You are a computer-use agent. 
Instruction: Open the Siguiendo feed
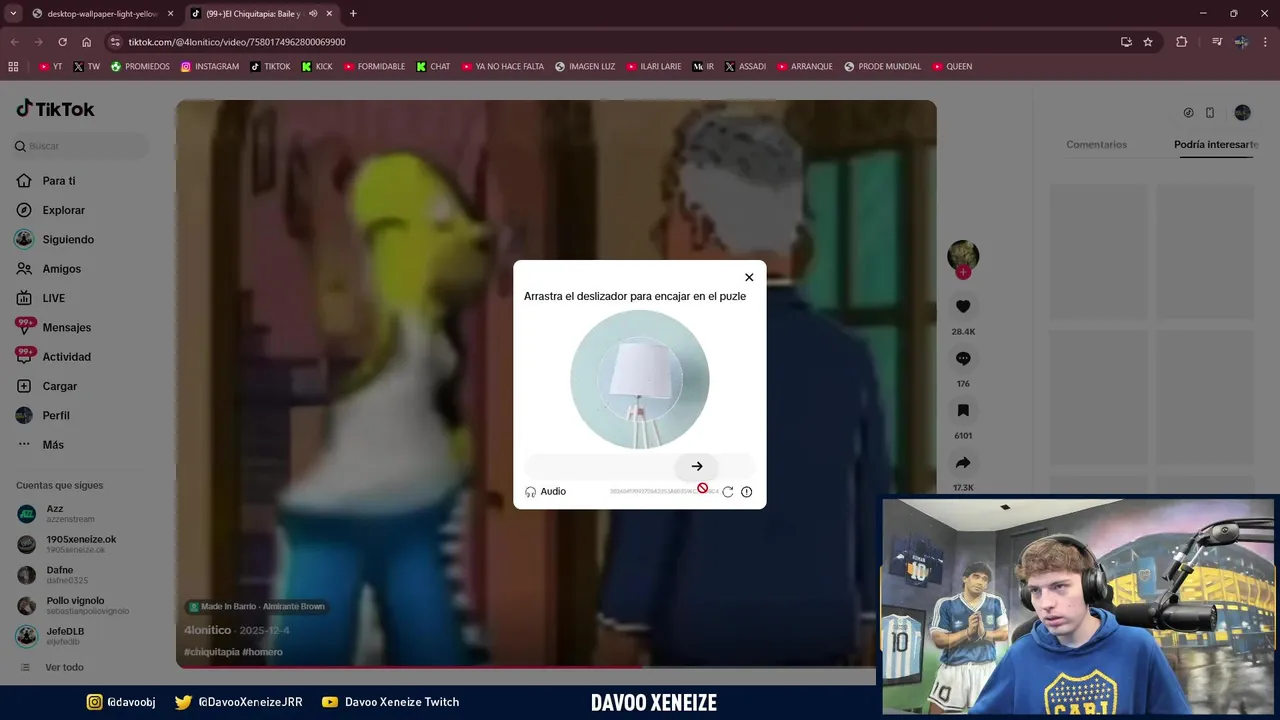68,239
